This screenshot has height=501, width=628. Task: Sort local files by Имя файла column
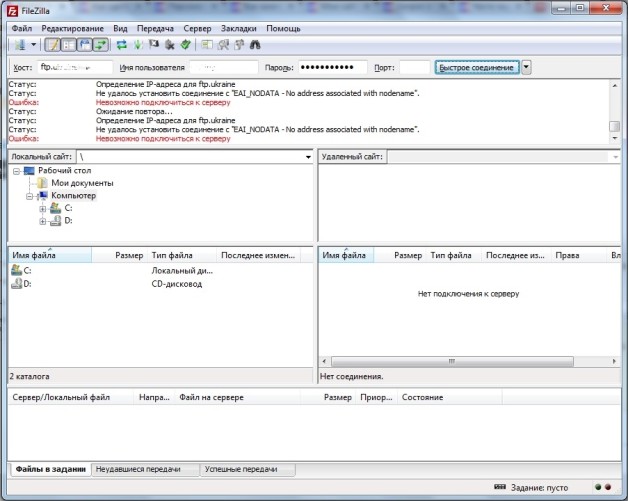click(x=49, y=256)
